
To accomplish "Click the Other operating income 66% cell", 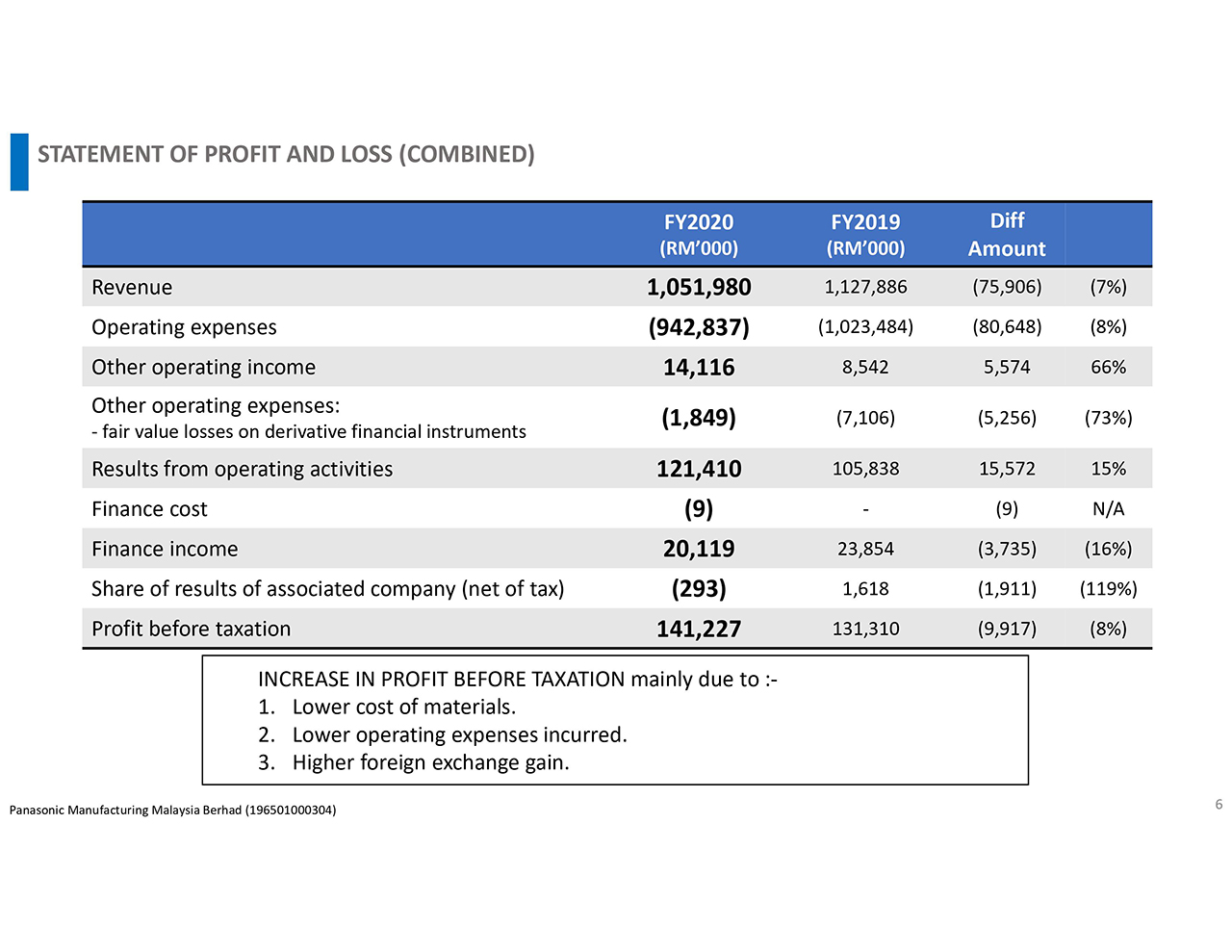I will [1108, 367].
